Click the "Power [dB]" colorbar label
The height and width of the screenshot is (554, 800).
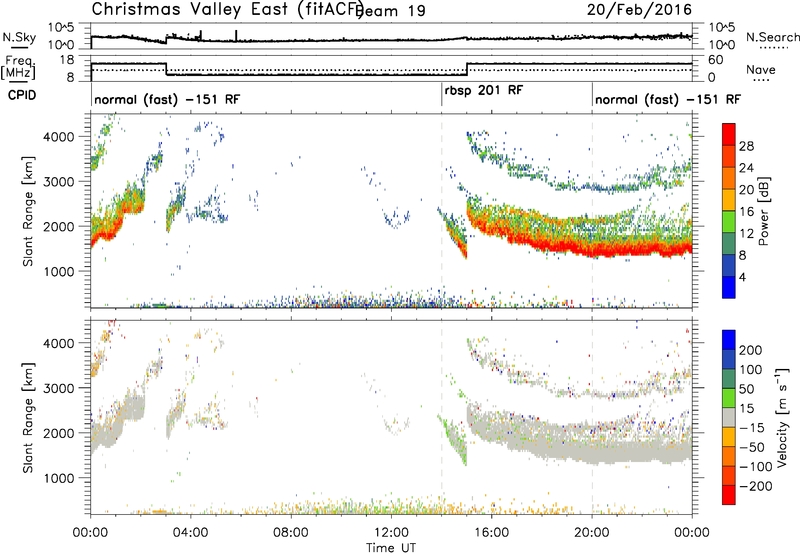(764, 211)
